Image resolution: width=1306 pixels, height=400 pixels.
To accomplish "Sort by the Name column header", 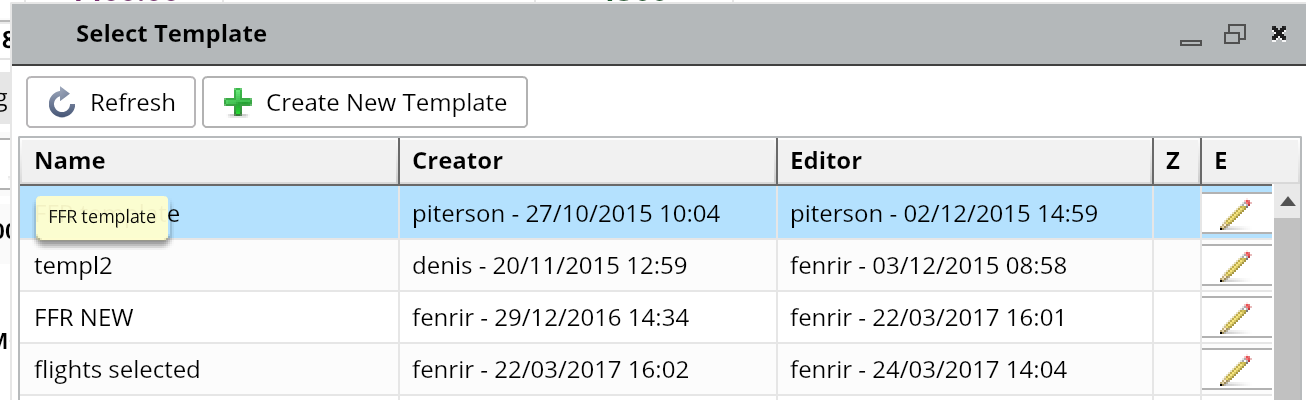I will [x=208, y=161].
